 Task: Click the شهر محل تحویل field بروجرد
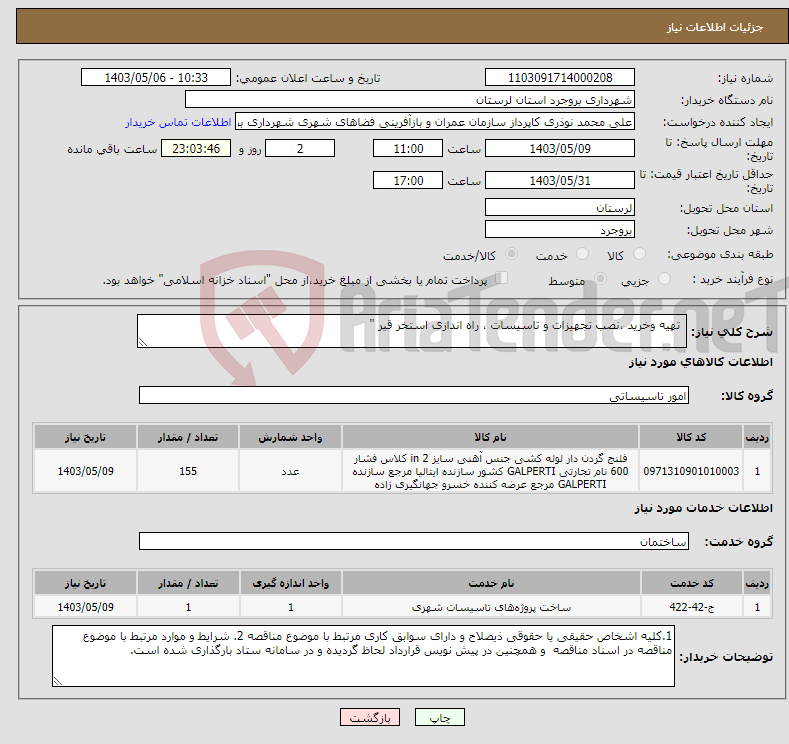560,229
